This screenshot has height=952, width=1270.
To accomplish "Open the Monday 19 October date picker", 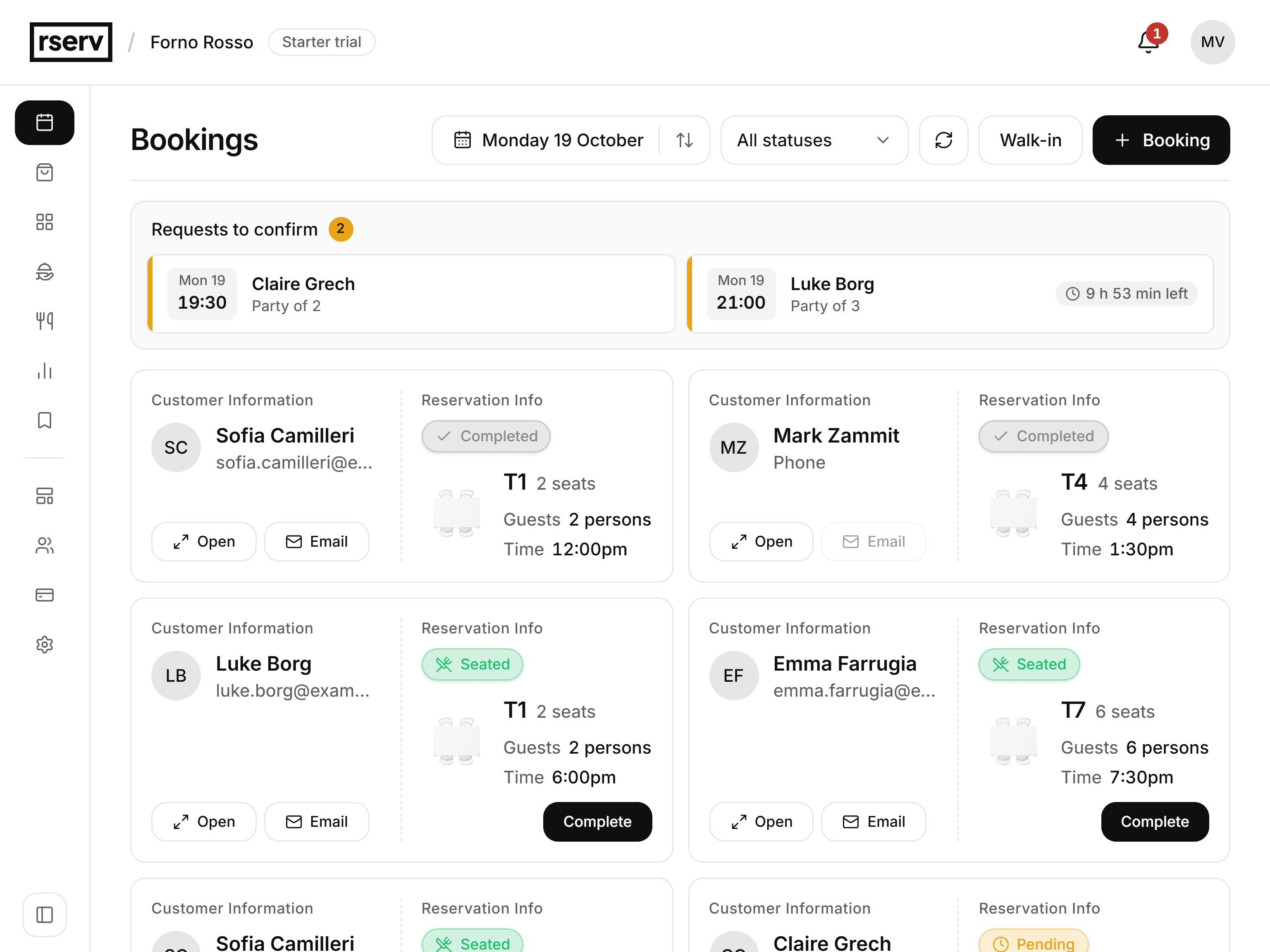I will click(548, 140).
